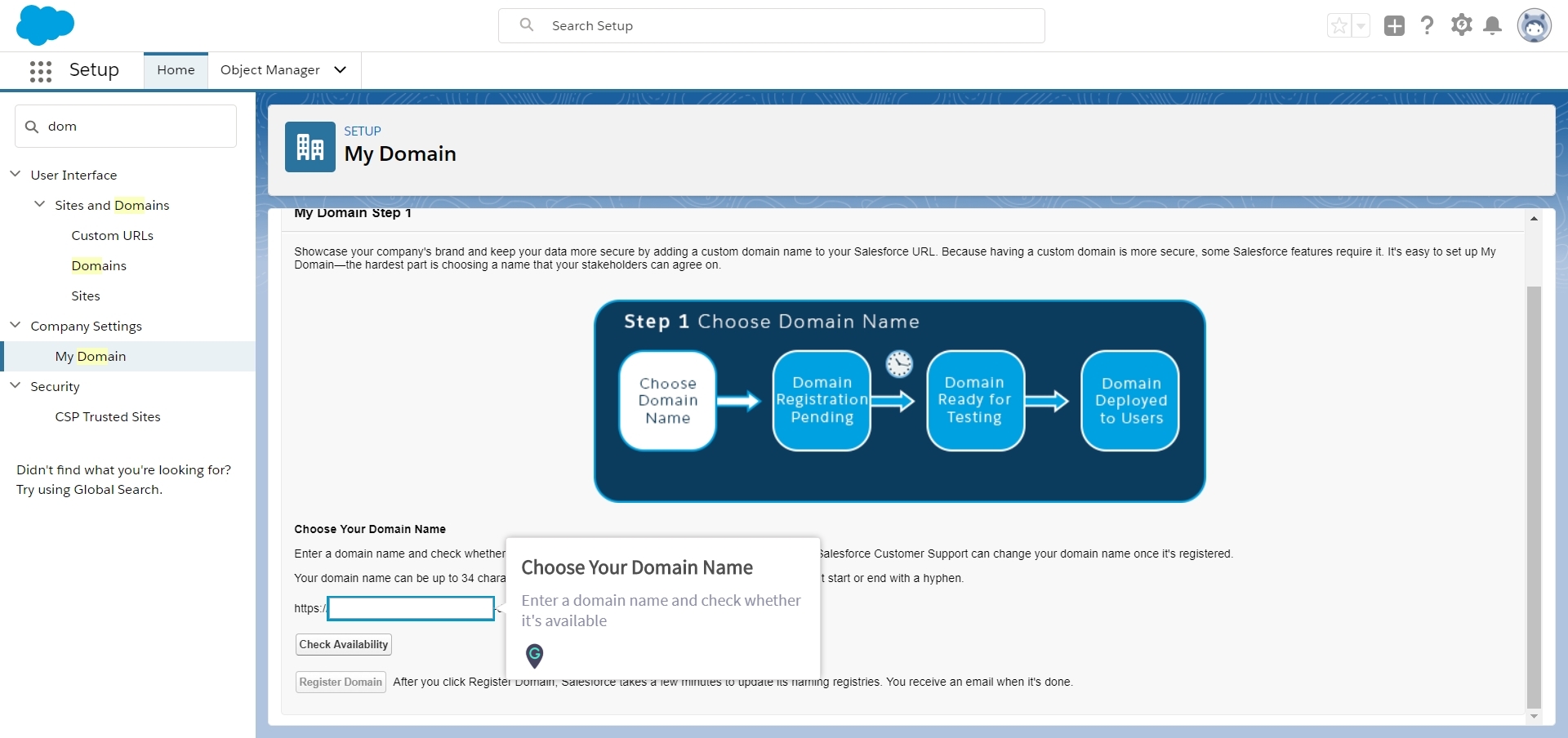Click the 'Choose Your Domain Name' tooltip heading
This screenshot has height=738, width=1568.
[637, 567]
